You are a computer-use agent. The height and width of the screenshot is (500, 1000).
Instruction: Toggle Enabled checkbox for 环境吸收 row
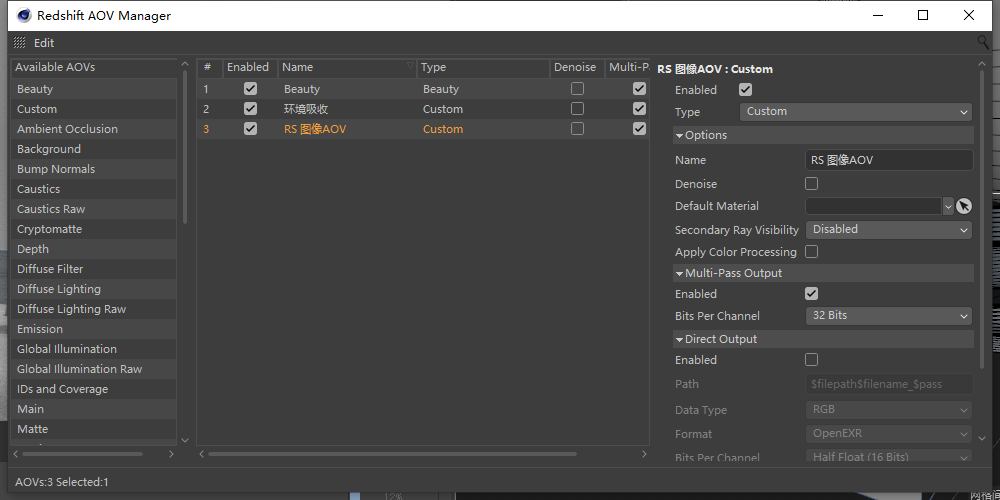tap(251, 108)
